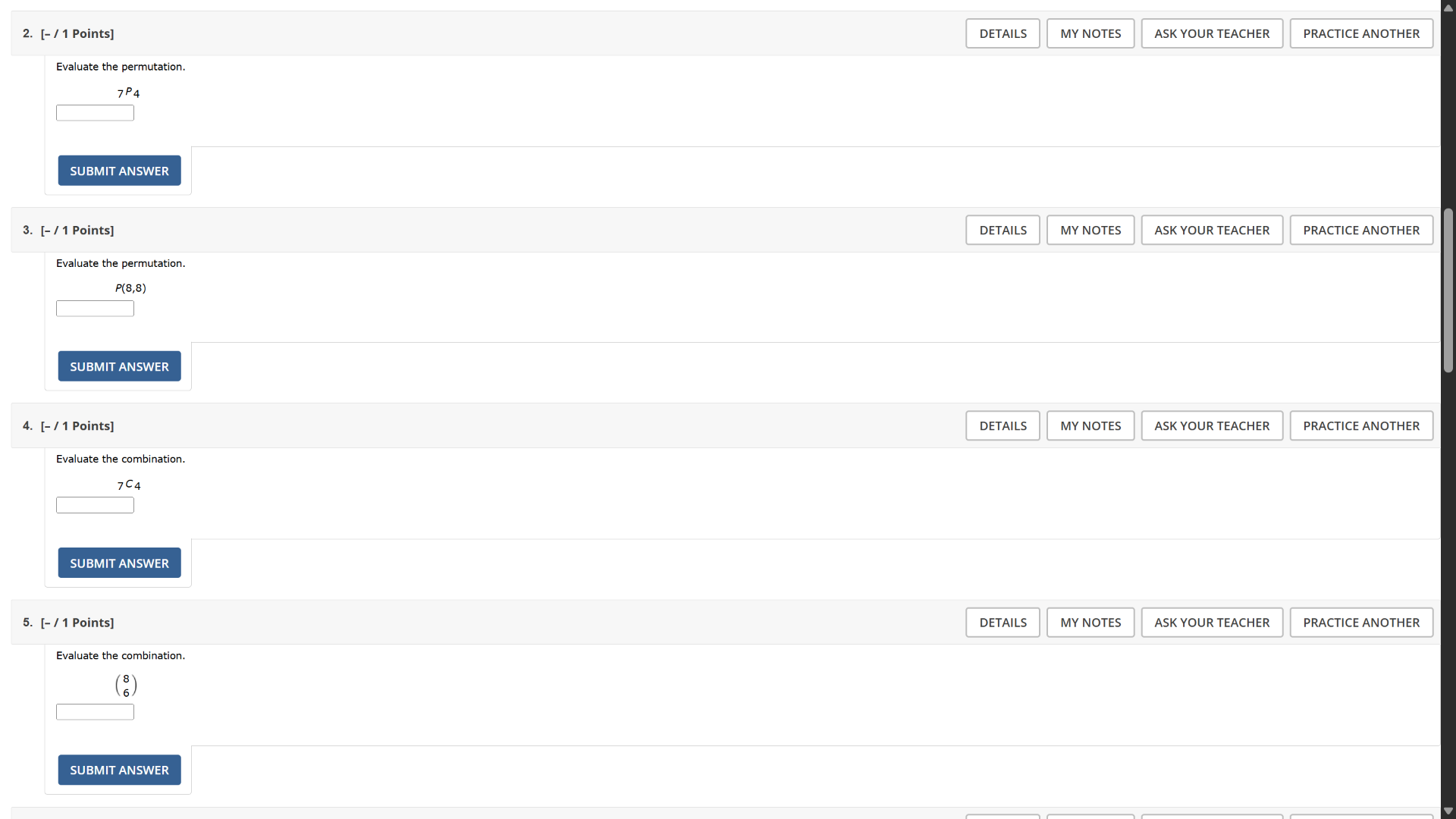Open My Notes for question 2
This screenshot has width=1456, height=819.
1090,33
